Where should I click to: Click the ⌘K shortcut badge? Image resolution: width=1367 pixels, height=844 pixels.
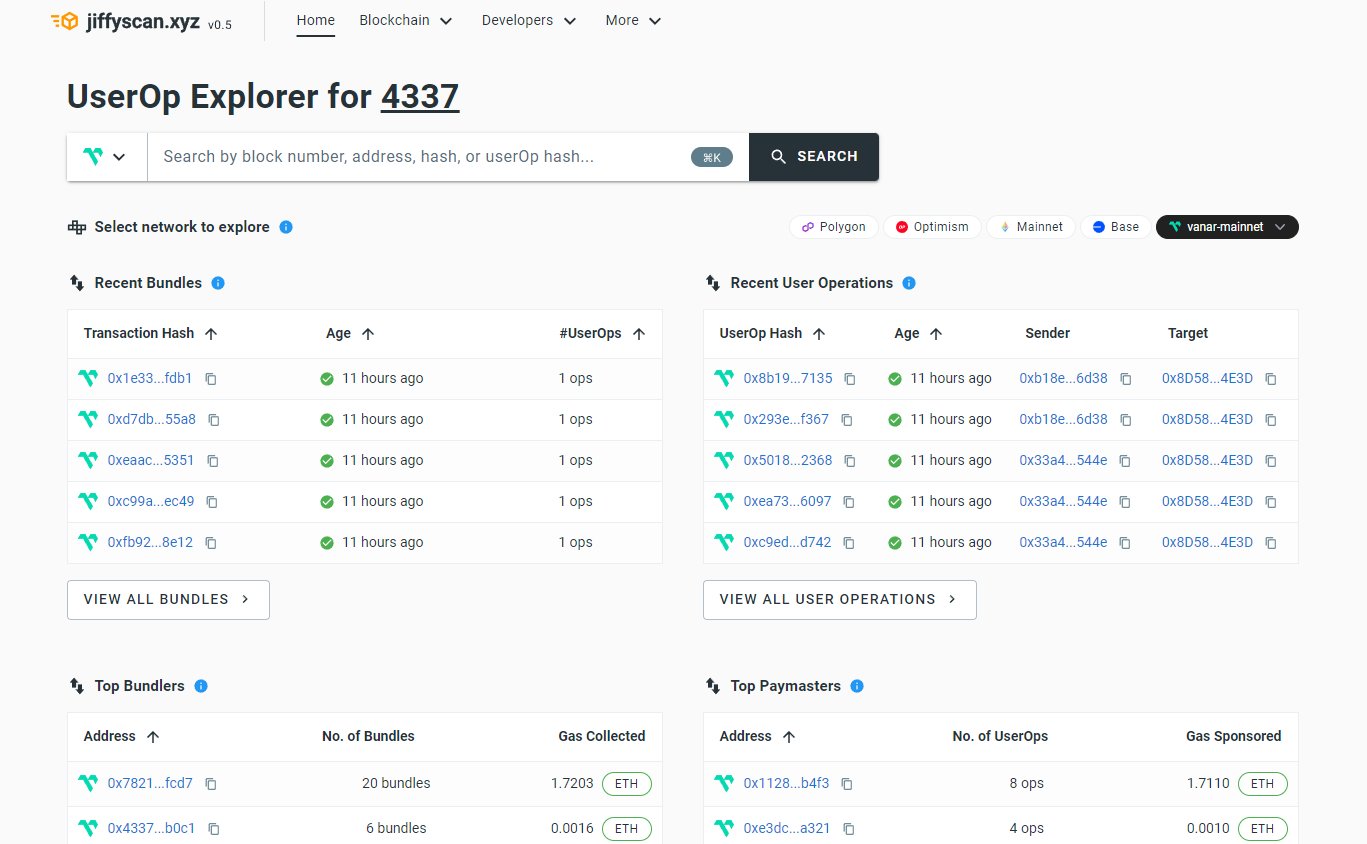click(712, 157)
